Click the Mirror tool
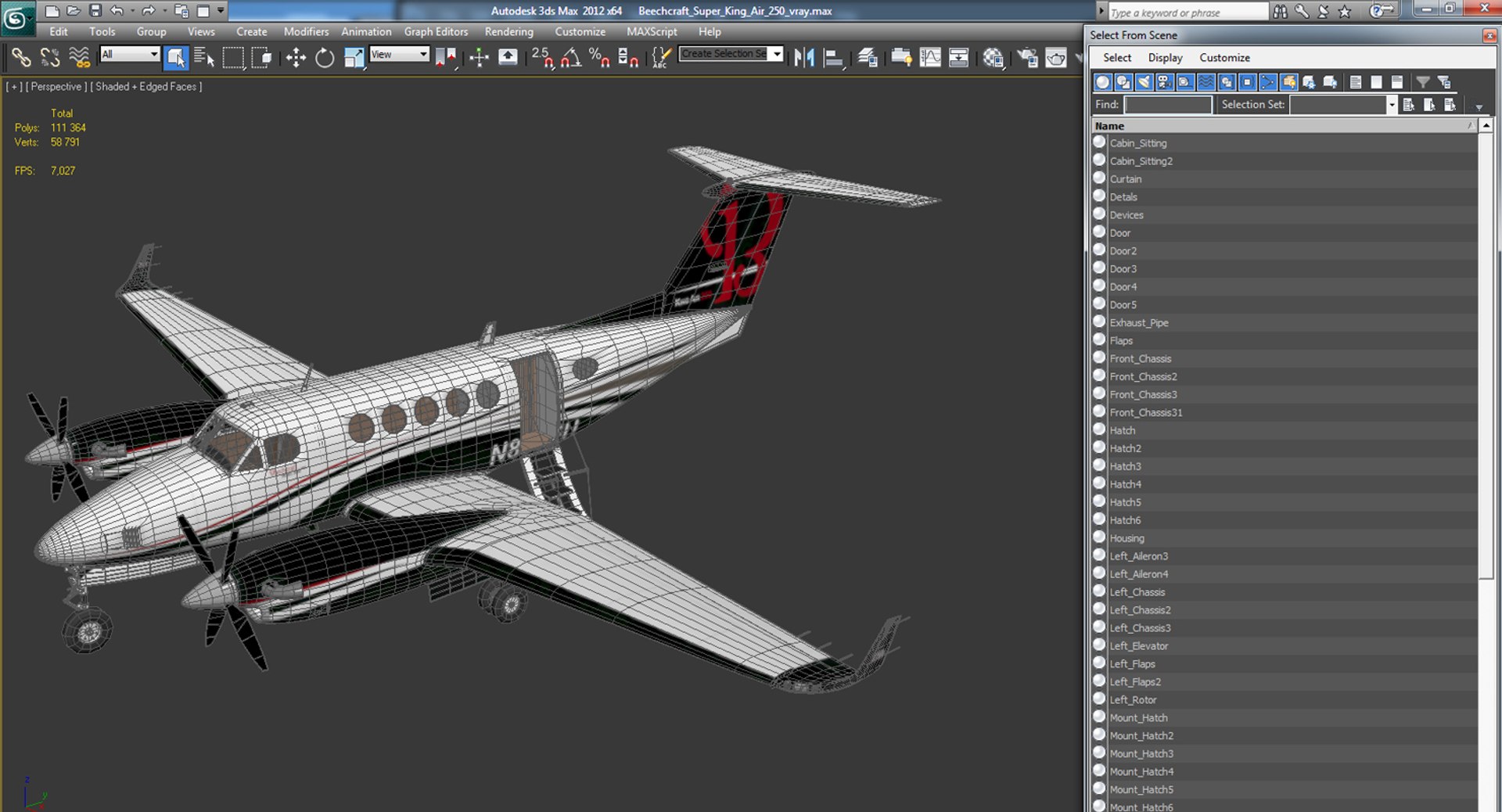 click(804, 57)
